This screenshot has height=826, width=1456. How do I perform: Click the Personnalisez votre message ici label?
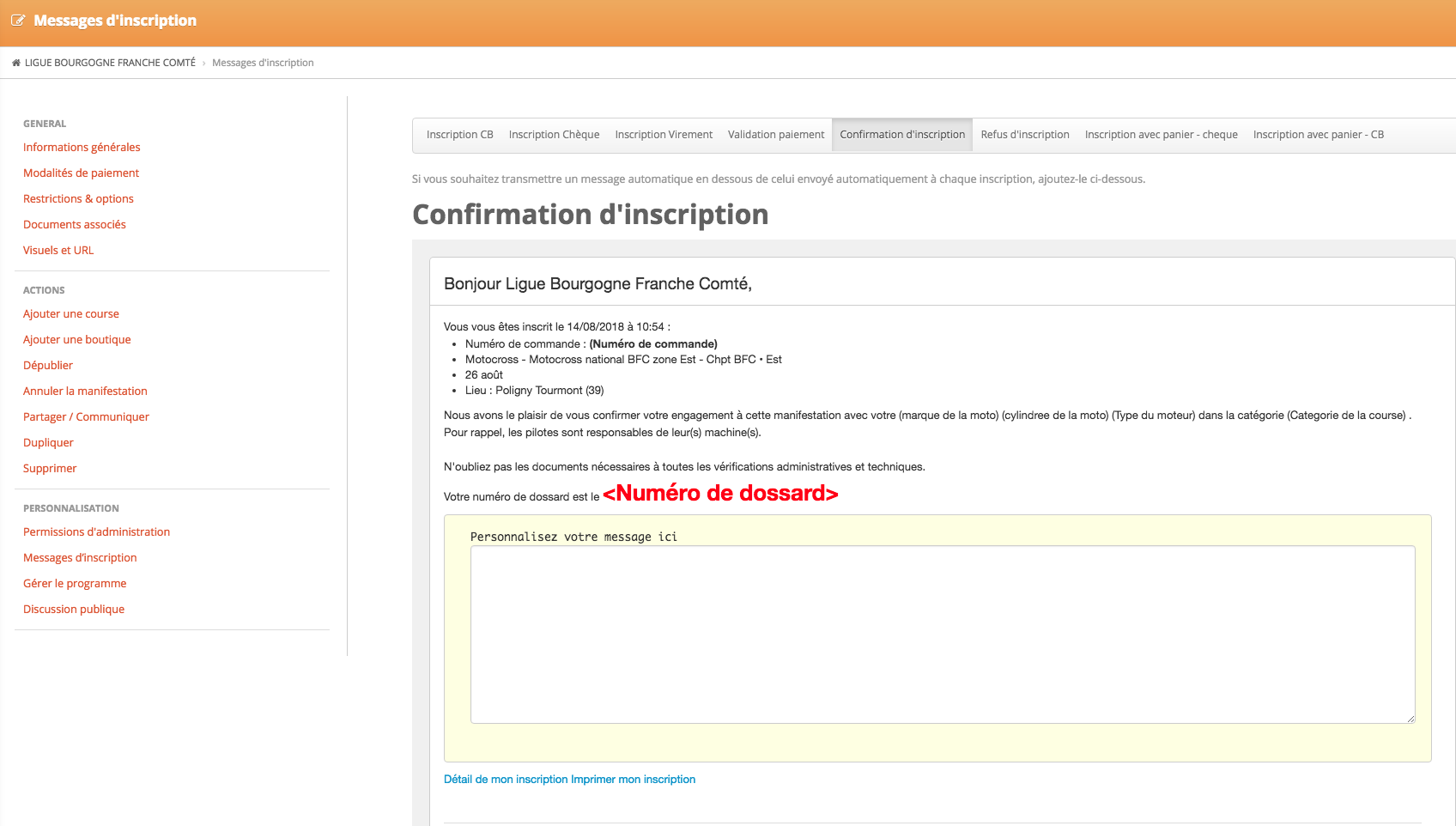[x=573, y=537]
